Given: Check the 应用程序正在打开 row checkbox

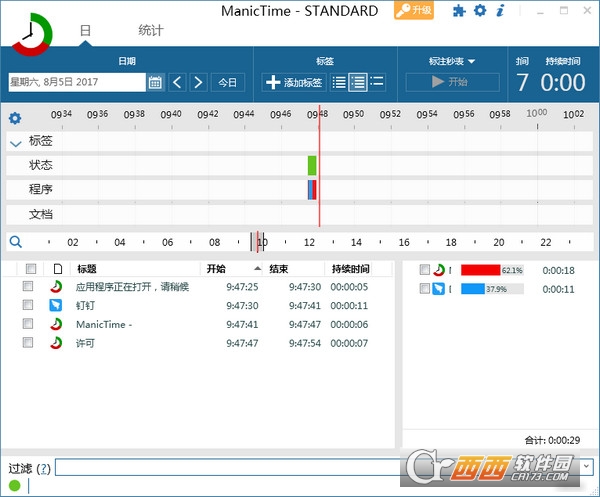Looking at the screenshot, I should pyautogui.click(x=28, y=286).
